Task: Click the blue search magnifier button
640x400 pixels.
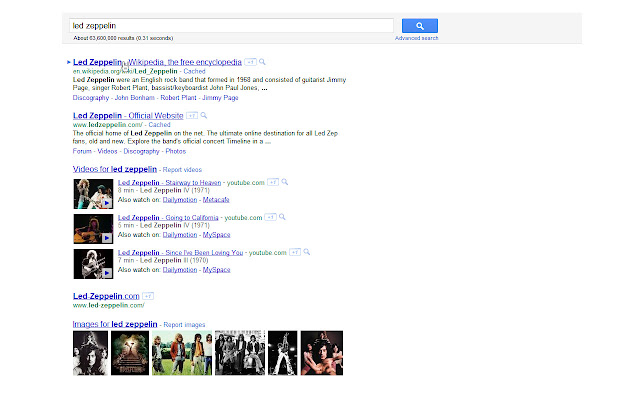Action: (420, 26)
